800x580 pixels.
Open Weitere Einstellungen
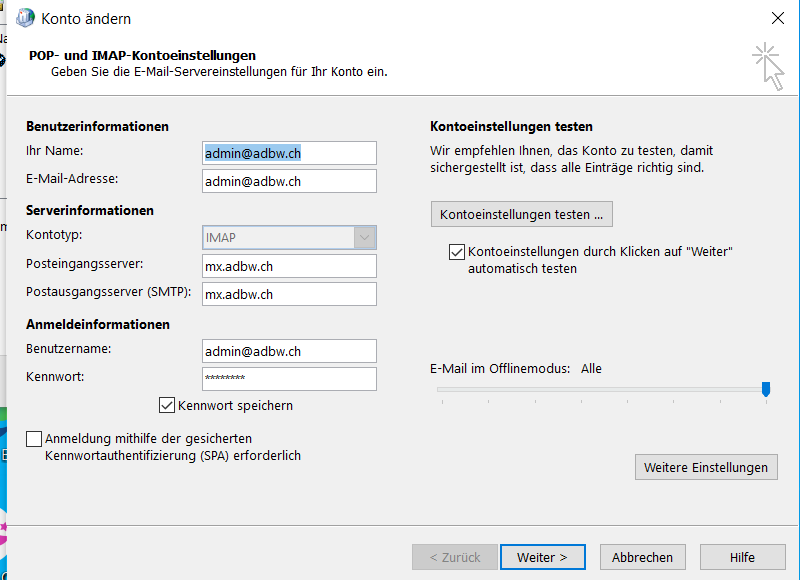point(706,467)
